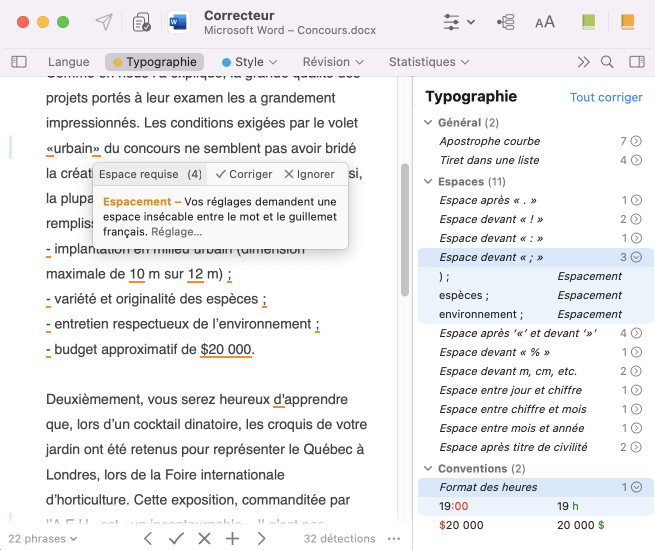
Task: Go to next detection with right arrow
Action: (x=261, y=538)
